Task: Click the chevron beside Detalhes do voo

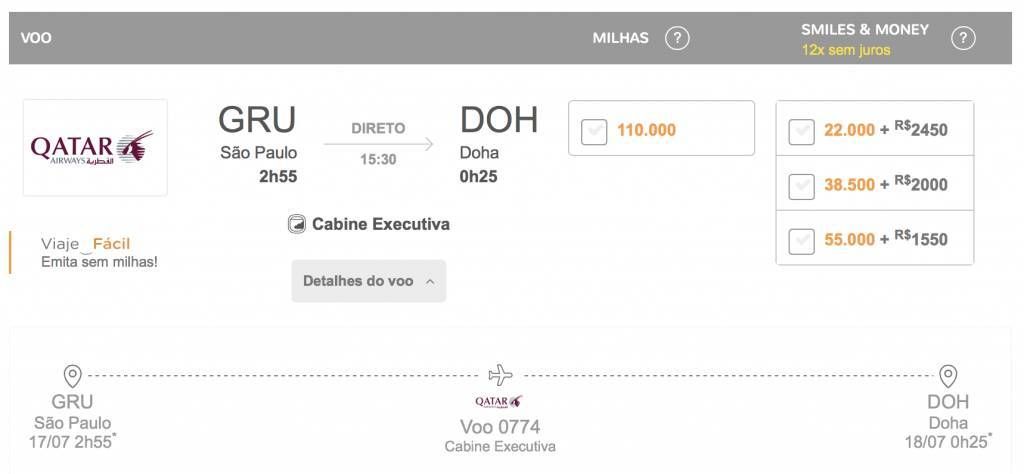Action: tap(430, 282)
